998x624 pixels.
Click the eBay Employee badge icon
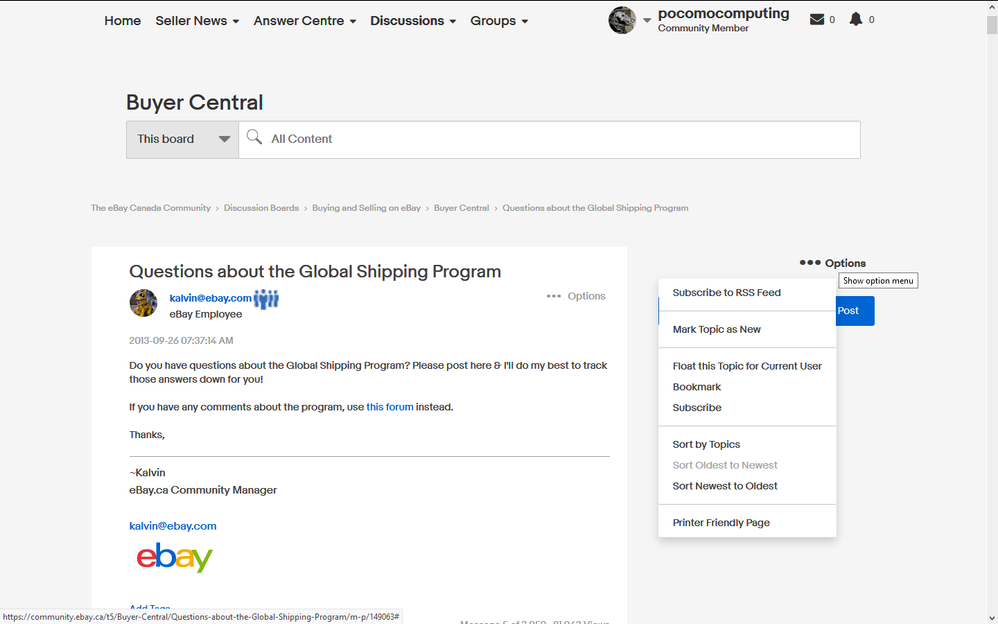pos(266,298)
